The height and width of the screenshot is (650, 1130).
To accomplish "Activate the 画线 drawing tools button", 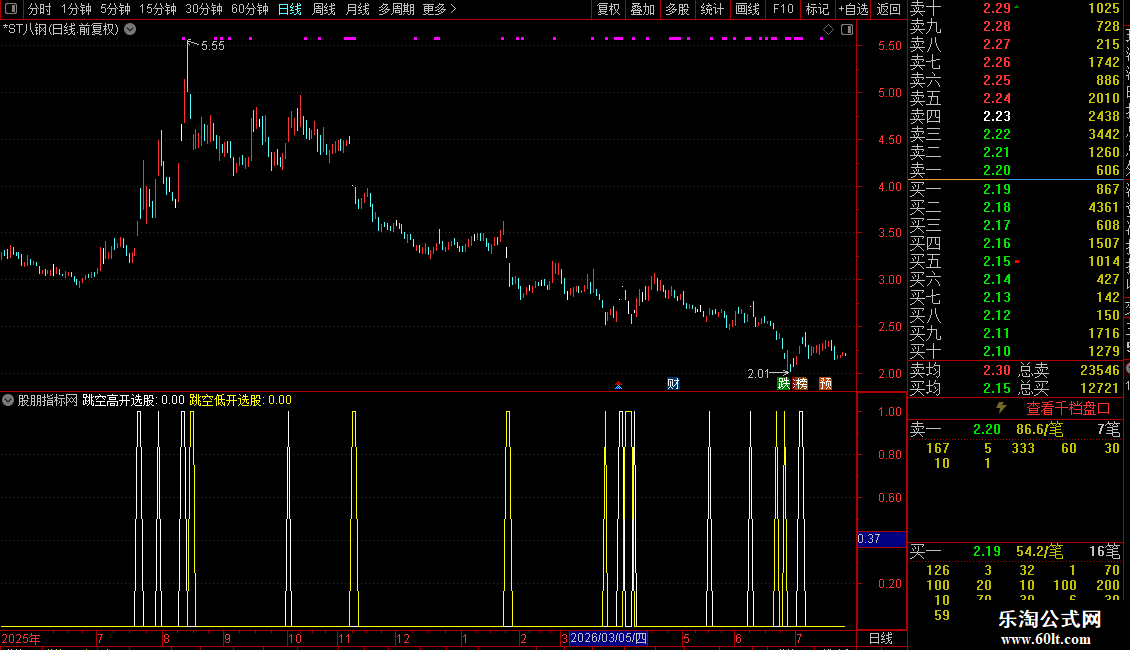I will tap(747, 9).
